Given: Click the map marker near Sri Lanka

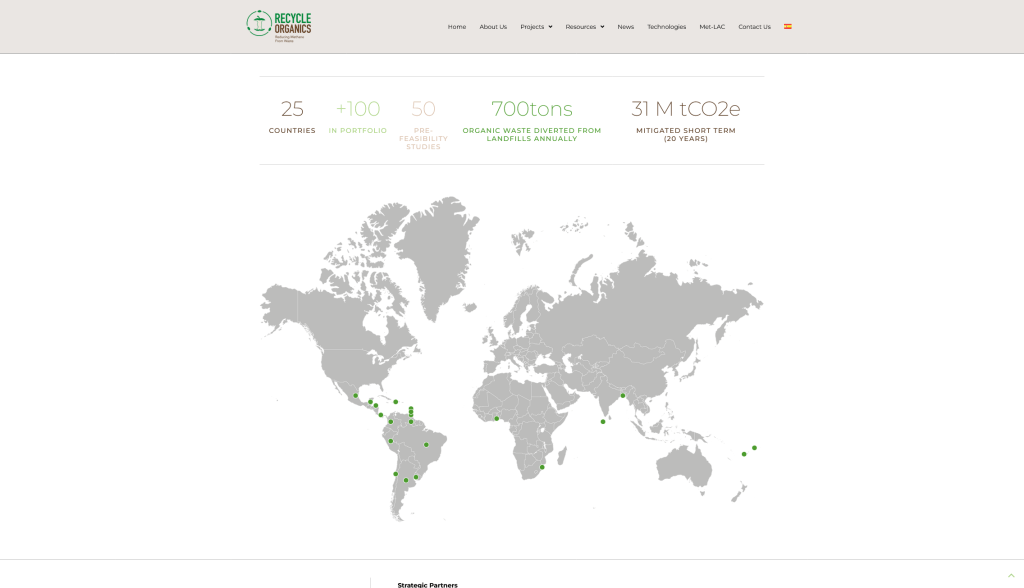Looking at the screenshot, I should point(603,421).
